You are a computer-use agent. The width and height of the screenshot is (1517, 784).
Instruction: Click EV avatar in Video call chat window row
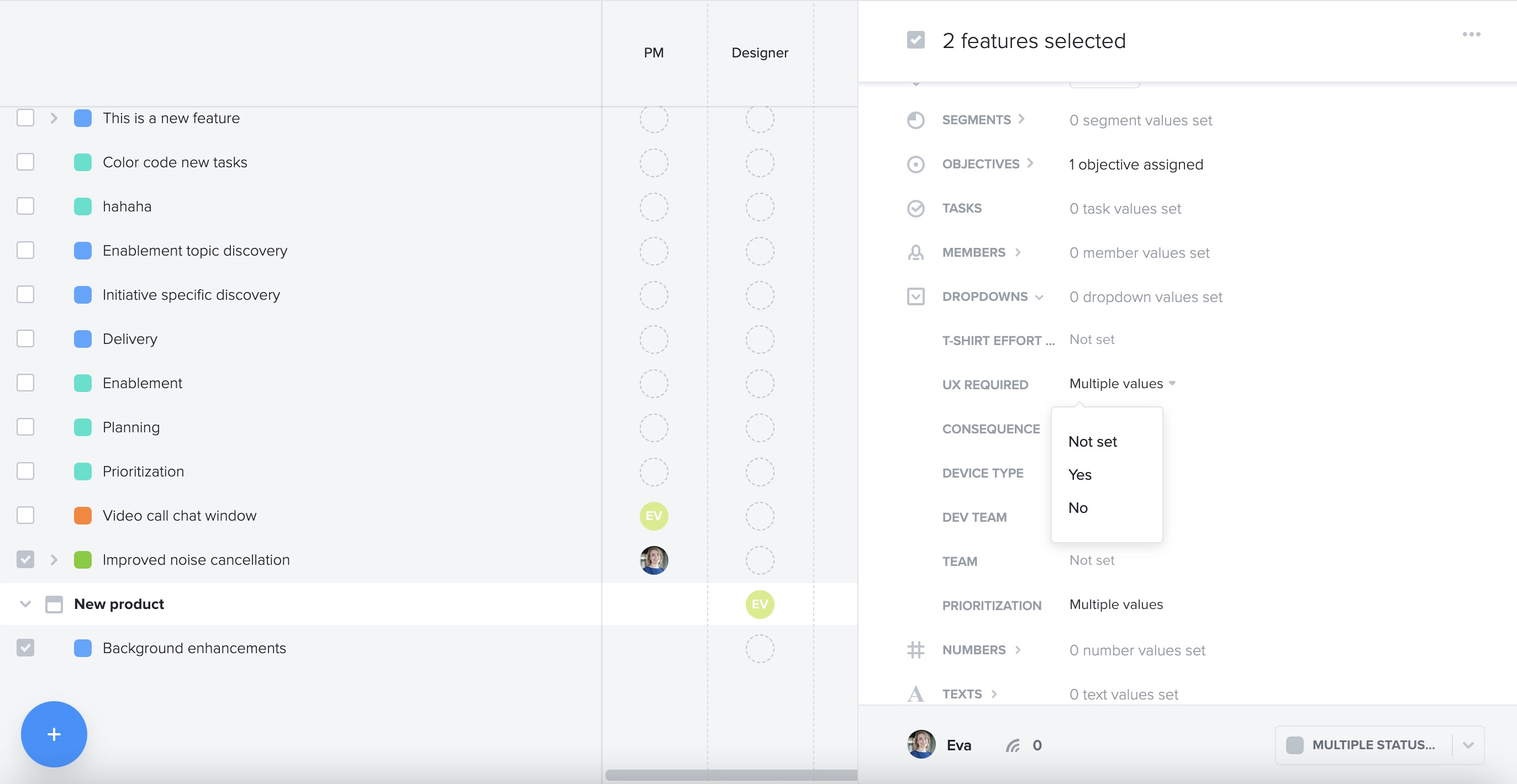654,516
